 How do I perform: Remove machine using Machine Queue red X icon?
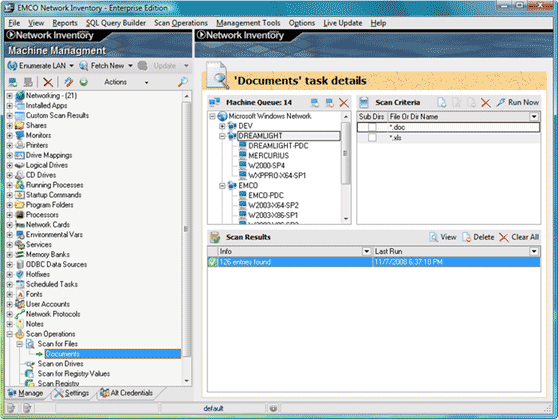tap(344, 103)
